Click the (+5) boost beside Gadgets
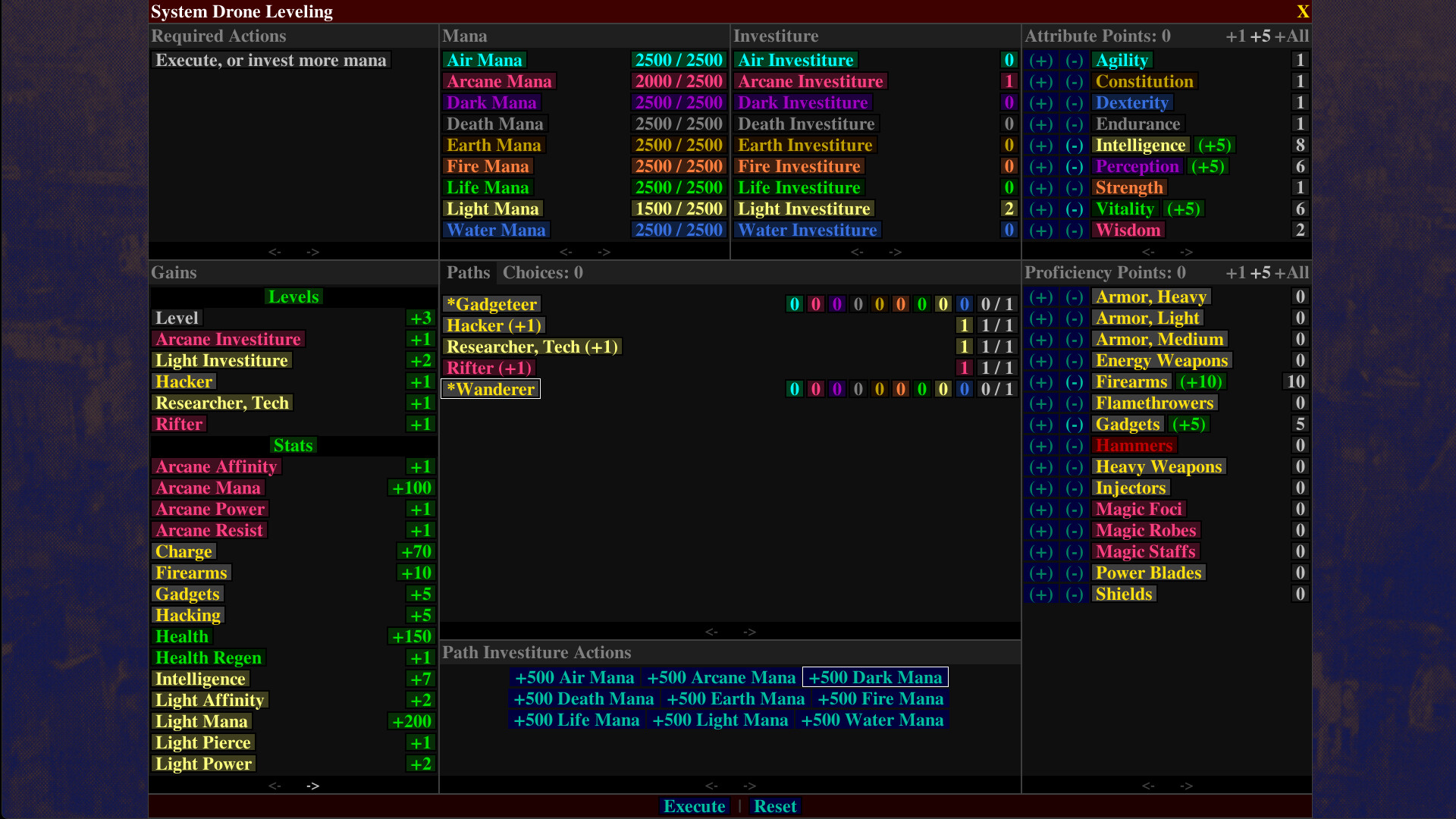Image resolution: width=1456 pixels, height=819 pixels. point(1189,424)
